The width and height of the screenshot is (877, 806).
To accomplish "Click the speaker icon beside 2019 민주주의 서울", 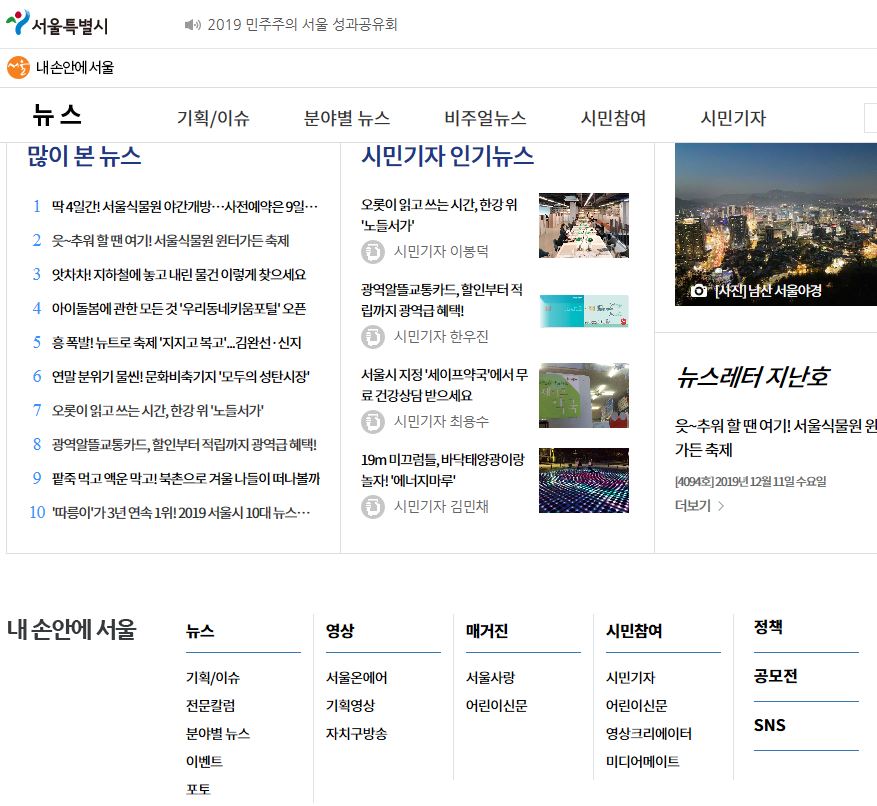I will coord(192,25).
